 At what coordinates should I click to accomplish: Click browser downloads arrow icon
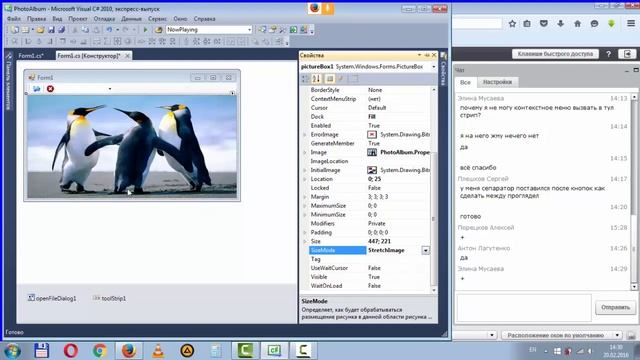pyautogui.click(x=561, y=24)
